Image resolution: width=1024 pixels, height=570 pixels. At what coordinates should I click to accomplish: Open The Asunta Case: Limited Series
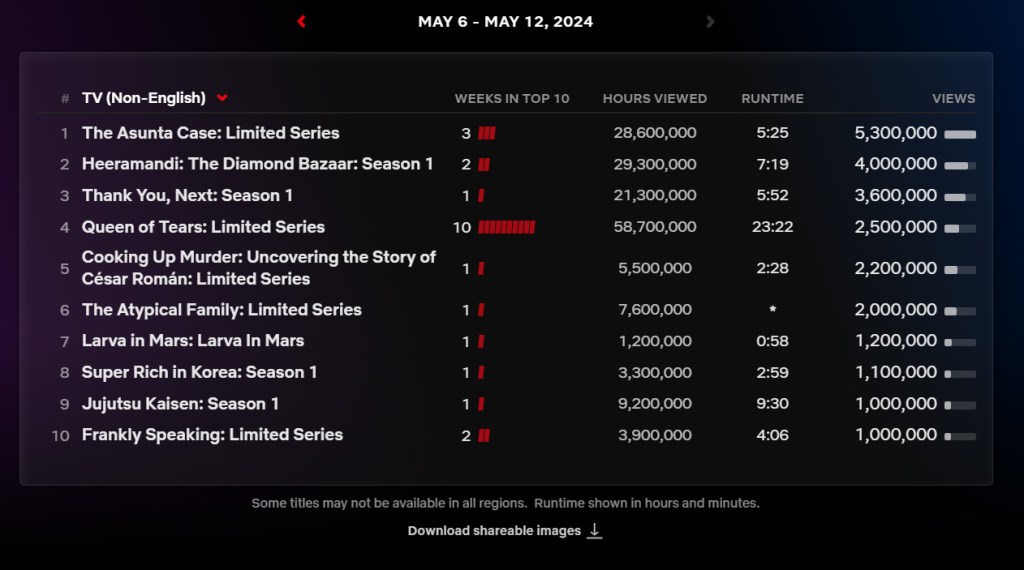point(210,133)
